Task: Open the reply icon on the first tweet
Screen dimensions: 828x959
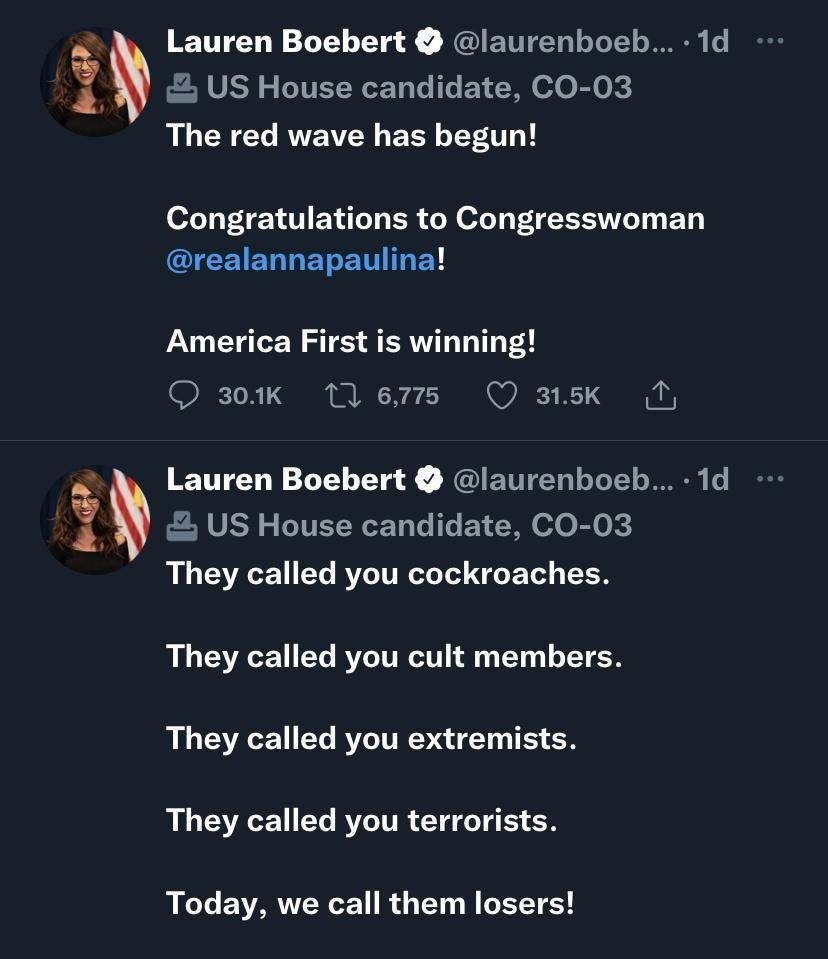Action: point(183,395)
